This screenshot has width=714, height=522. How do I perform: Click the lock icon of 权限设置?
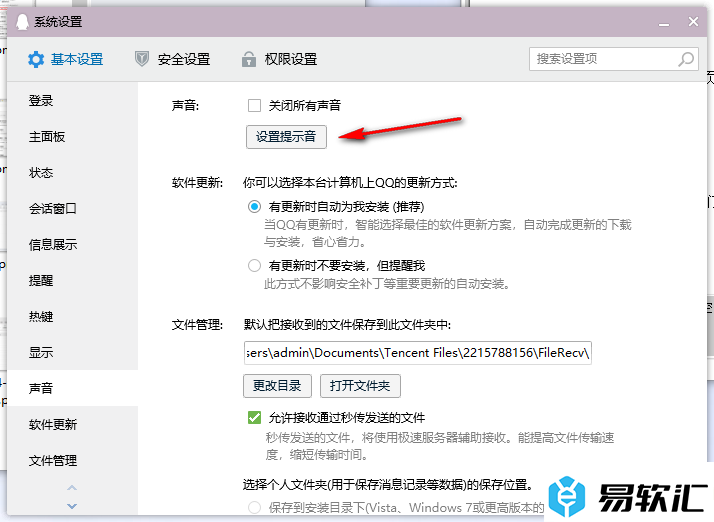pos(249,59)
